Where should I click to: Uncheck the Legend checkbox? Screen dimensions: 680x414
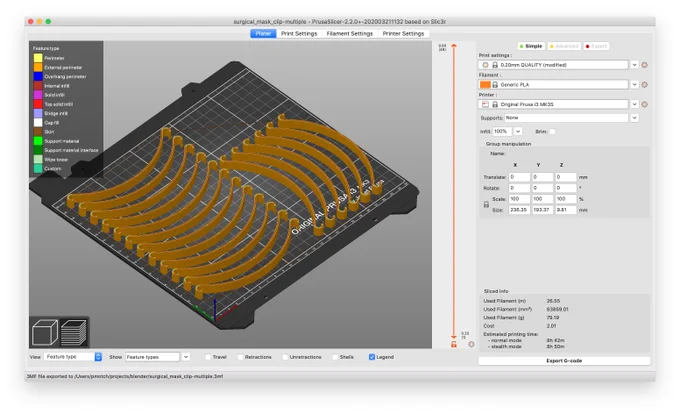point(372,357)
